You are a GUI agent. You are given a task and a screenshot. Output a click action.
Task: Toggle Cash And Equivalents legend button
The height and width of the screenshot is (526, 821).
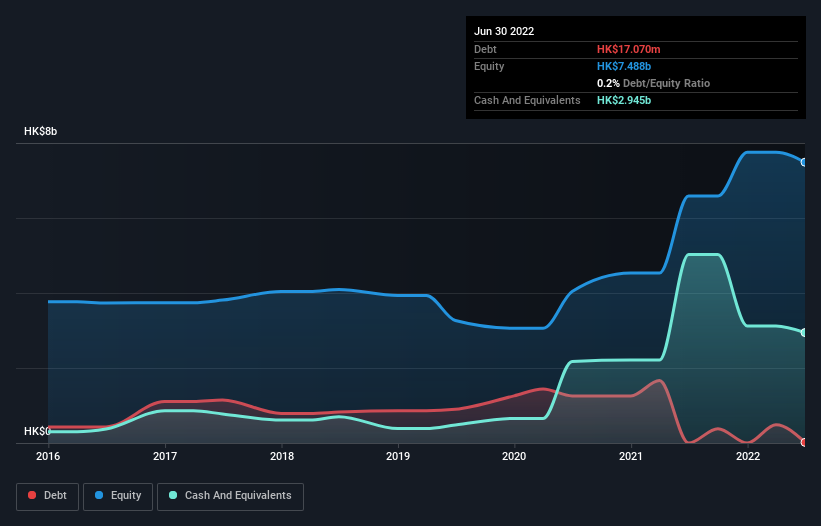(x=230, y=496)
